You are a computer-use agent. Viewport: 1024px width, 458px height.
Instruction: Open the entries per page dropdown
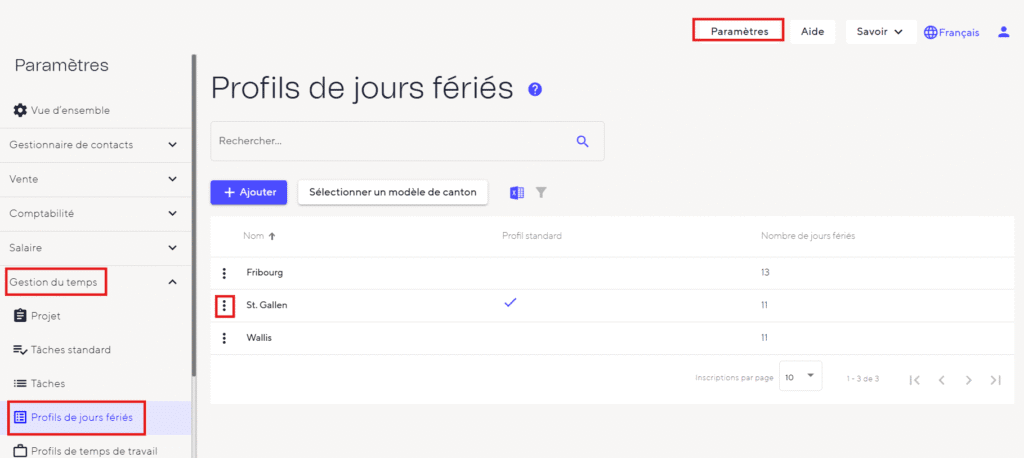(800, 378)
